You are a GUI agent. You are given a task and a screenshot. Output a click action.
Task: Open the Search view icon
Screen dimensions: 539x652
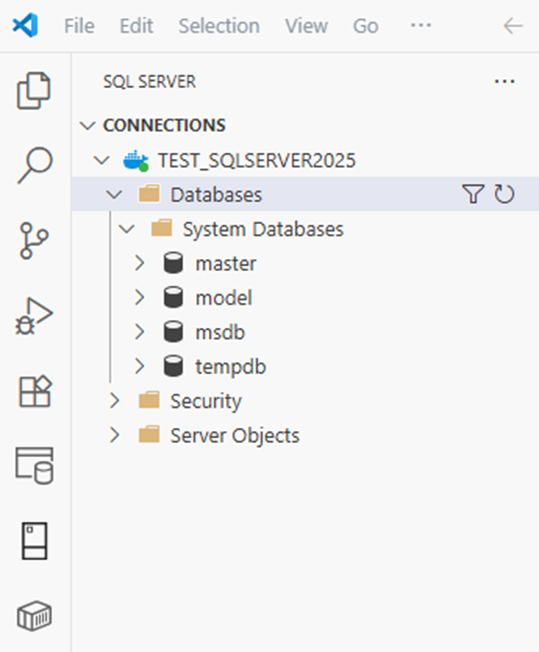[35, 165]
